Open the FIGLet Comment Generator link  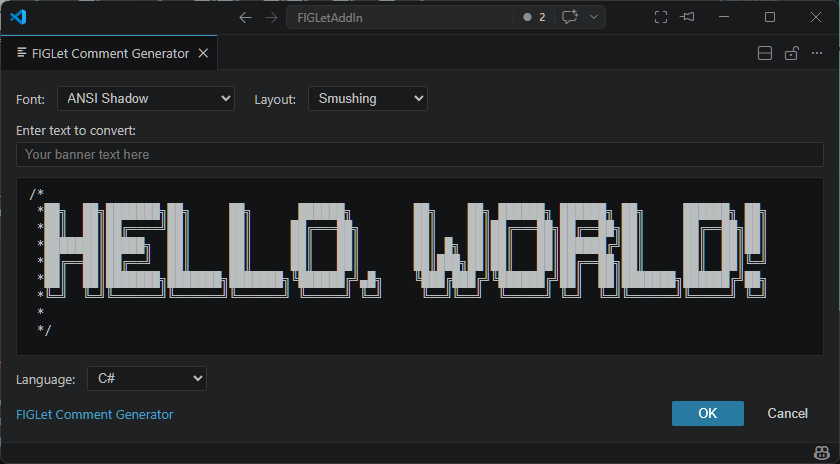[x=95, y=415]
